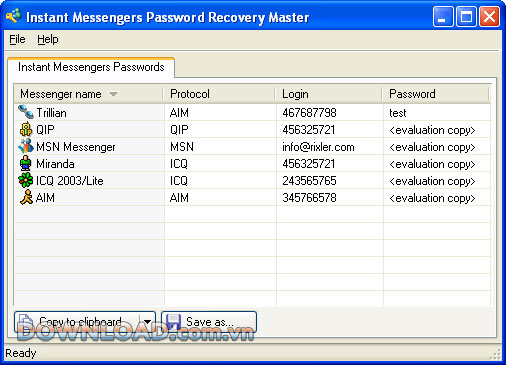
Task: Click the Ready status bar text
Action: click(x=21, y=353)
